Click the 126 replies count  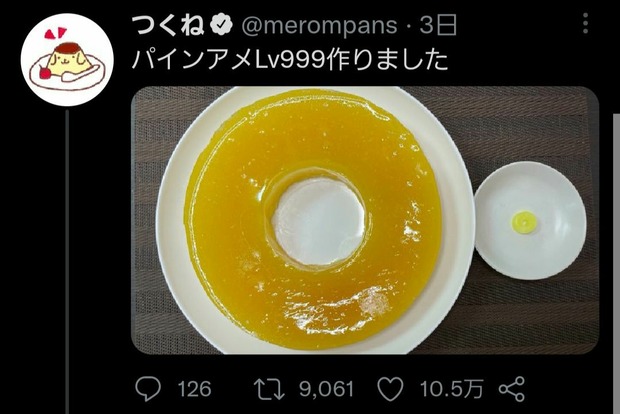click(x=195, y=389)
